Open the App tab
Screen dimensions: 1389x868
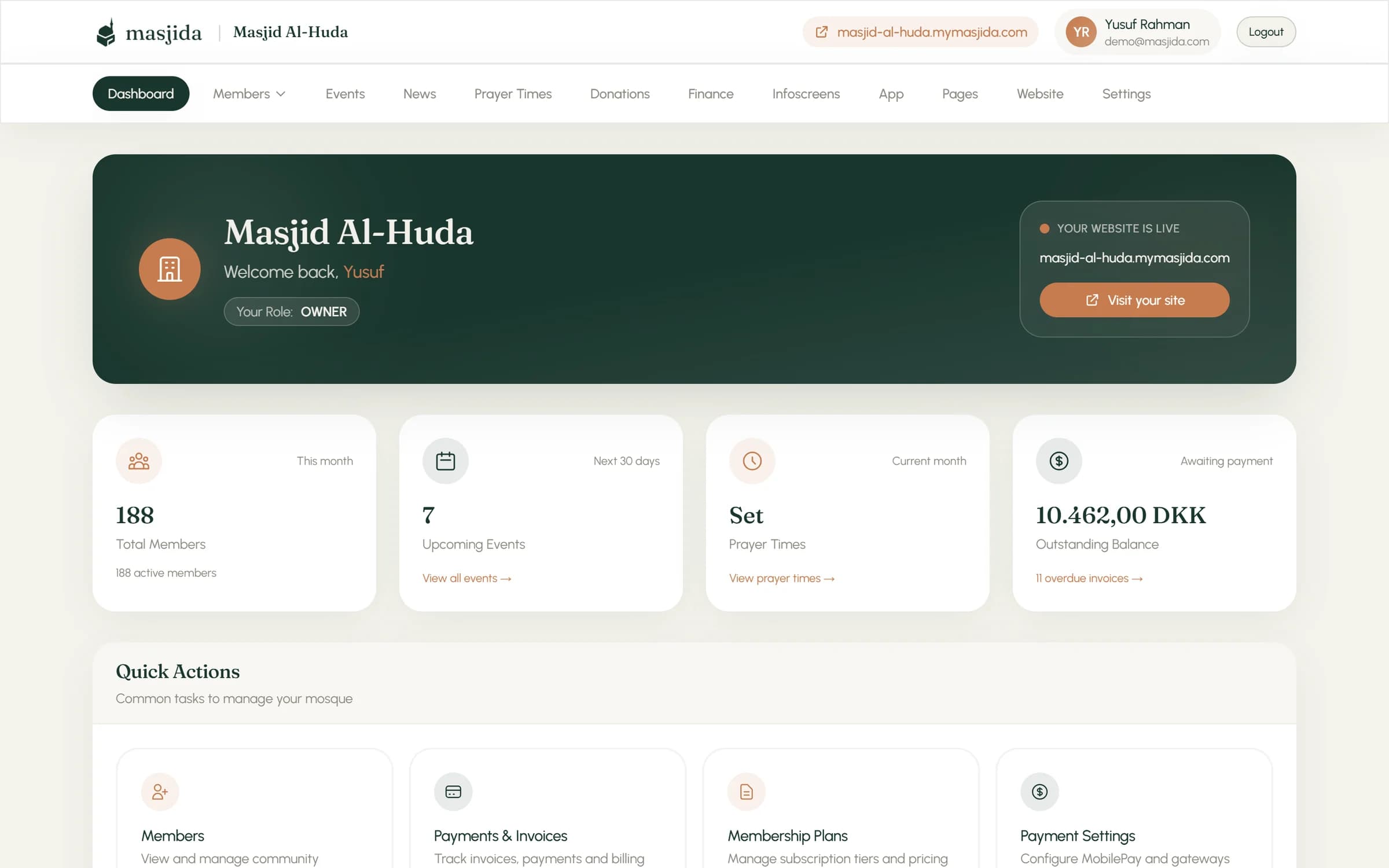pos(891,93)
